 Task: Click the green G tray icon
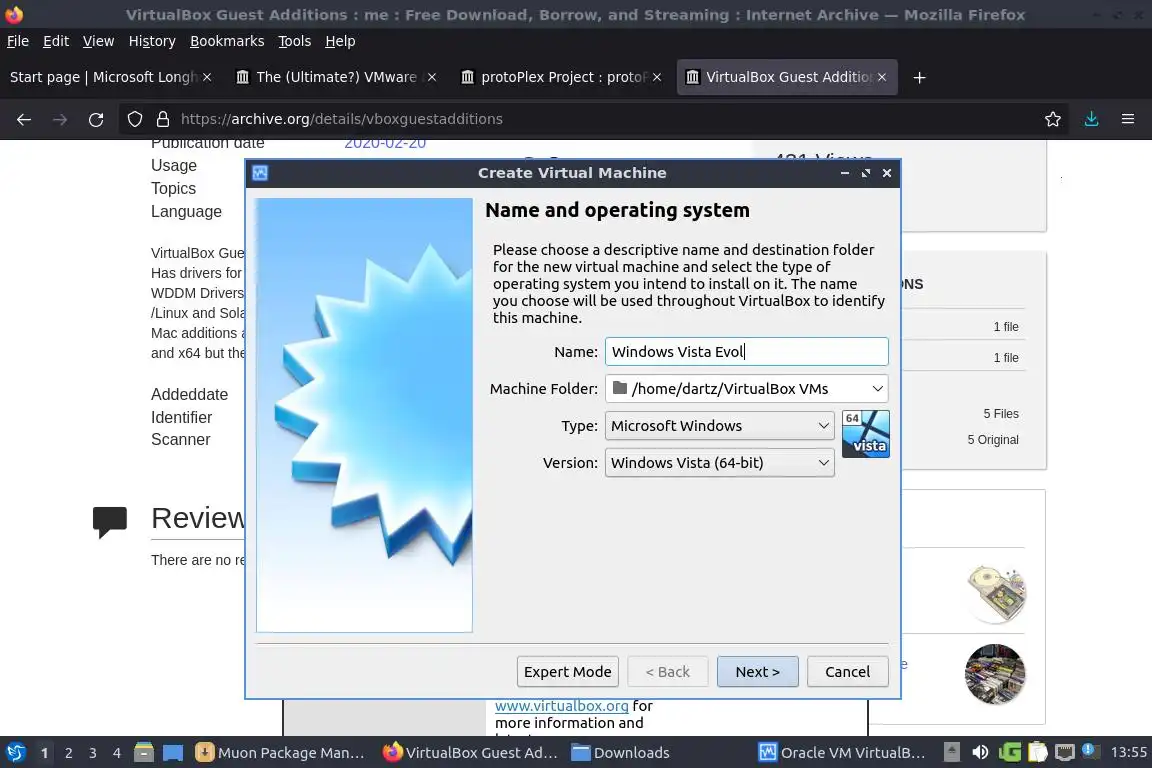[1009, 752]
